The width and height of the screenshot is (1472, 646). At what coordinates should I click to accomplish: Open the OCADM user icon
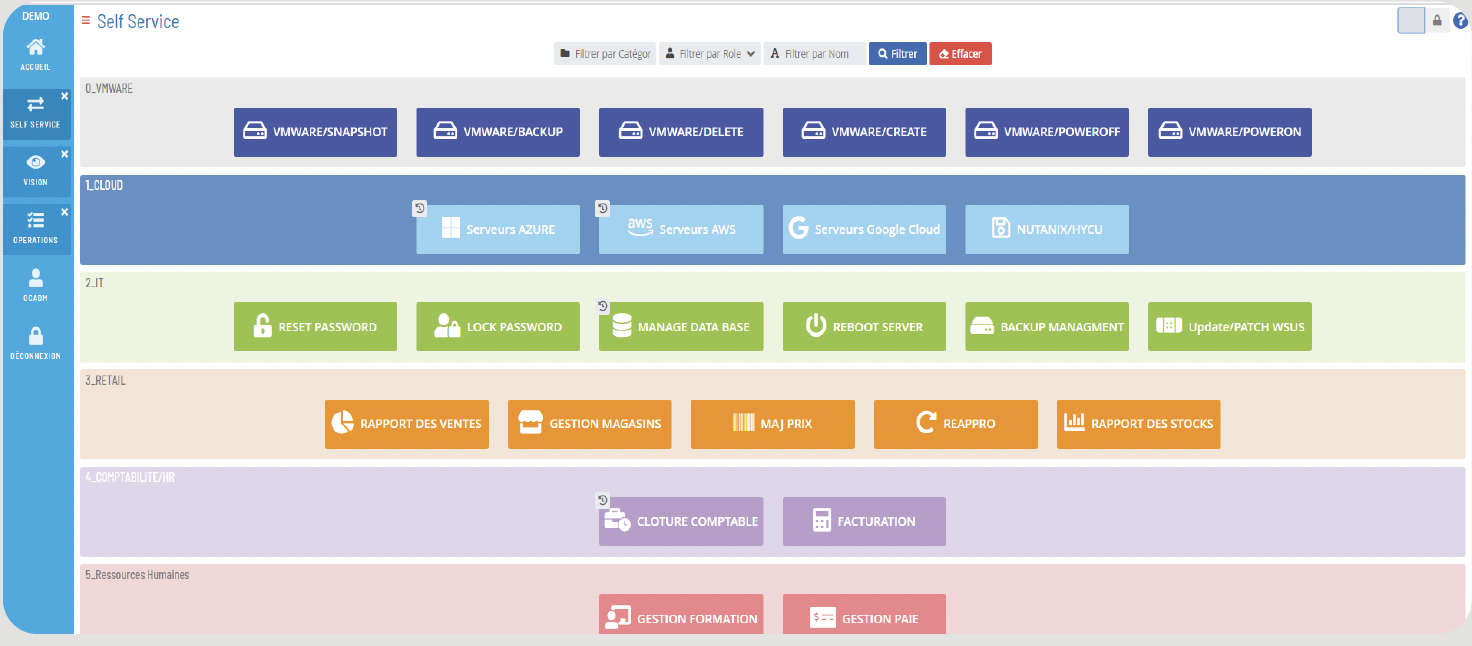tap(35, 278)
